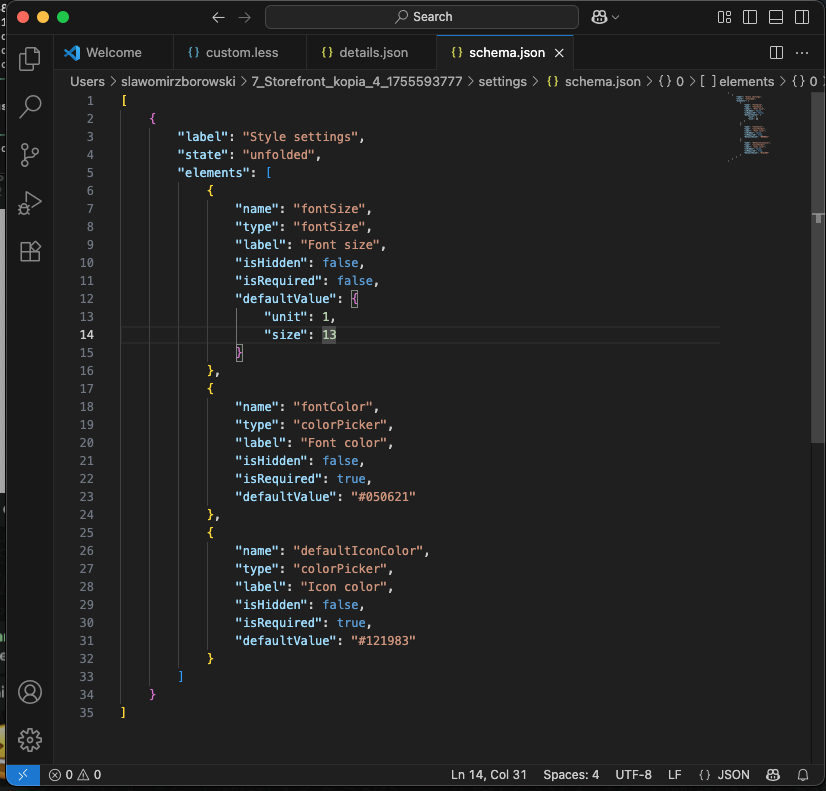Open the Run and Debug view

tap(30, 203)
